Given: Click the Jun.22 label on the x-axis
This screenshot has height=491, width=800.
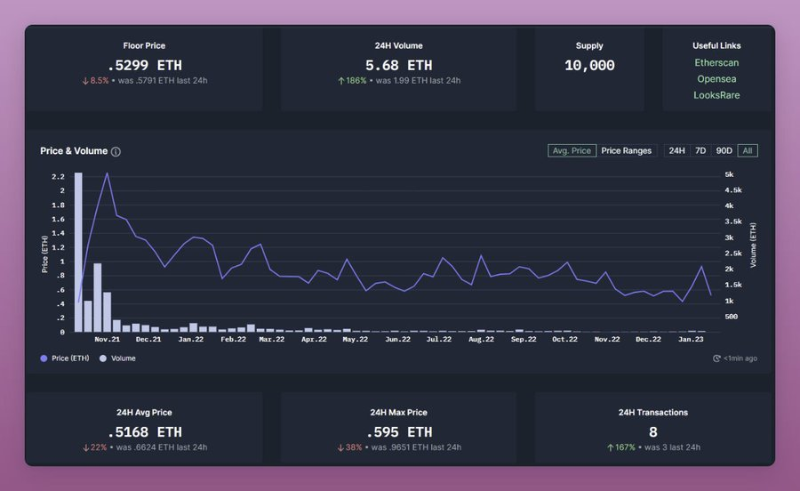Looking at the screenshot, I should pos(397,339).
